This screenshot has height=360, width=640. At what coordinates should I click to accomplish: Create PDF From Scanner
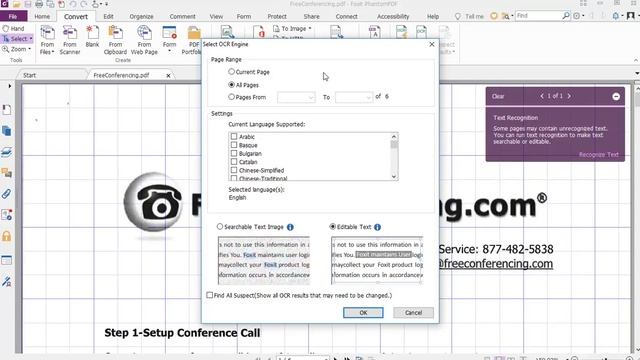click(x=70, y=40)
